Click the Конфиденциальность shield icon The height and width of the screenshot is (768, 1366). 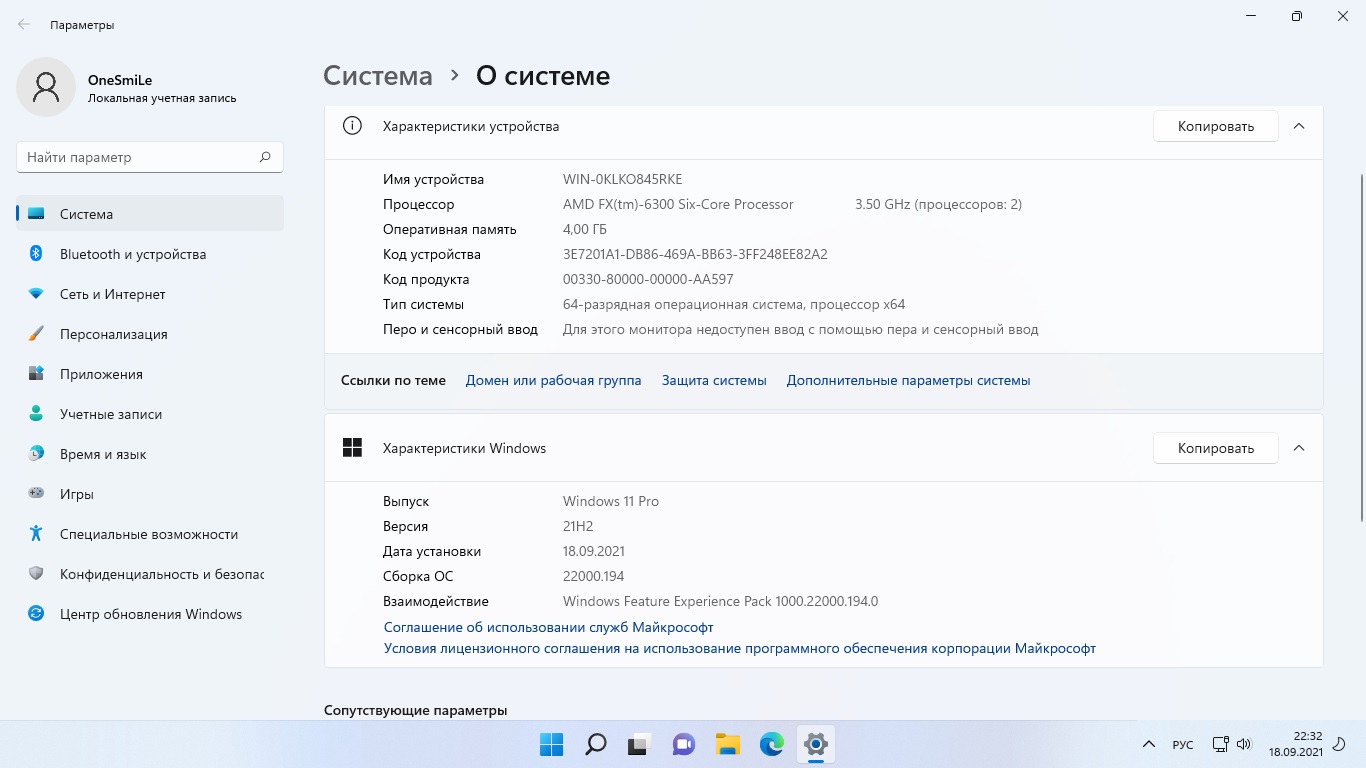pos(36,574)
